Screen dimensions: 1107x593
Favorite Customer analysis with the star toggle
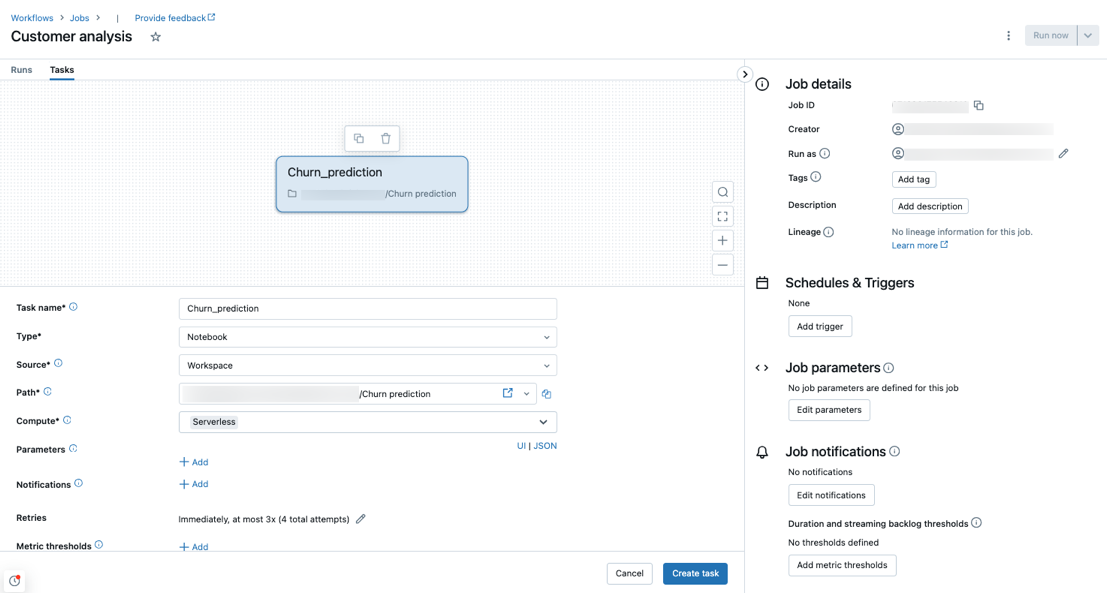(155, 36)
